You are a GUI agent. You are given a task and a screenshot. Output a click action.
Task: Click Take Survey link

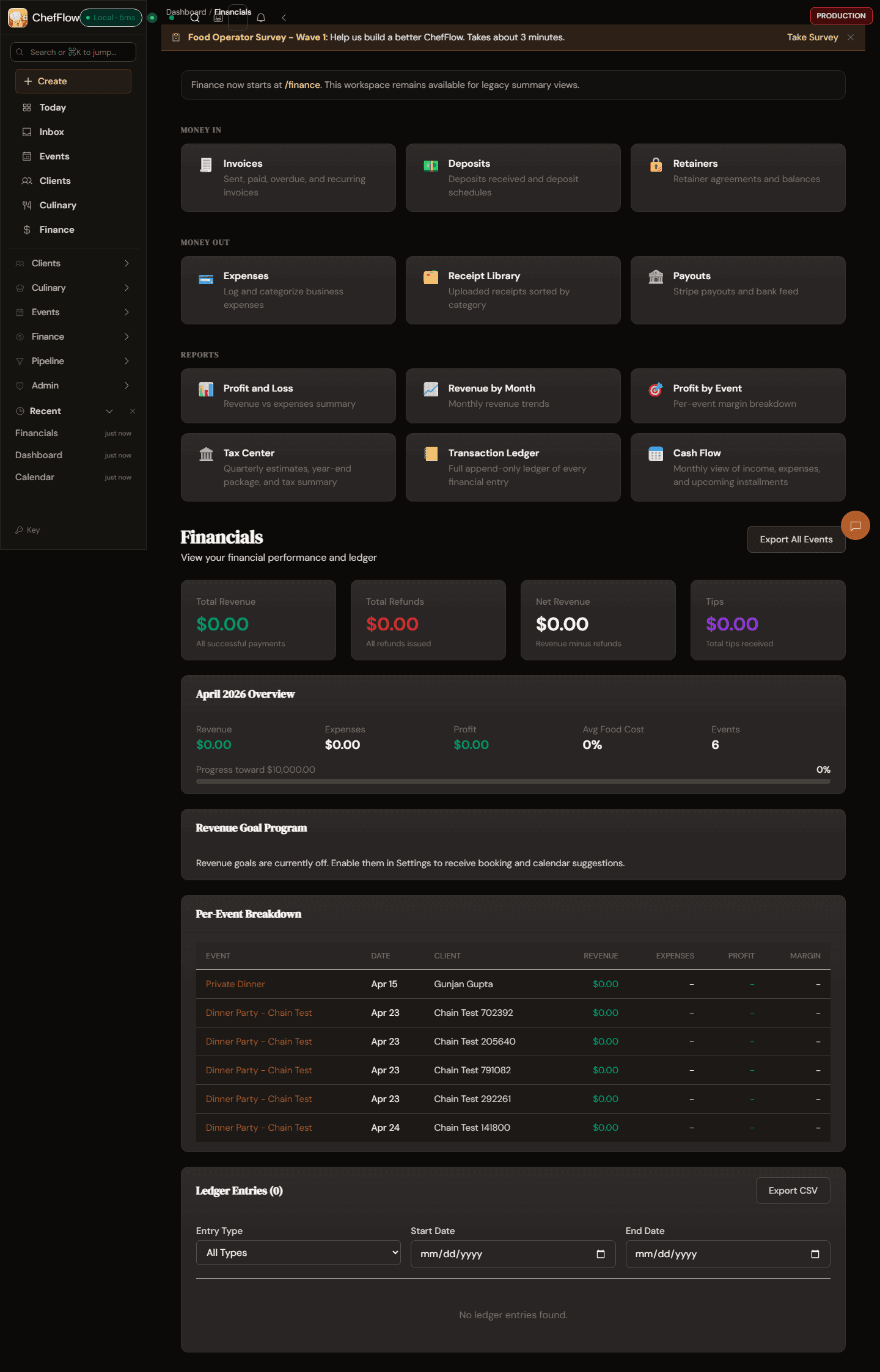pyautogui.click(x=812, y=37)
